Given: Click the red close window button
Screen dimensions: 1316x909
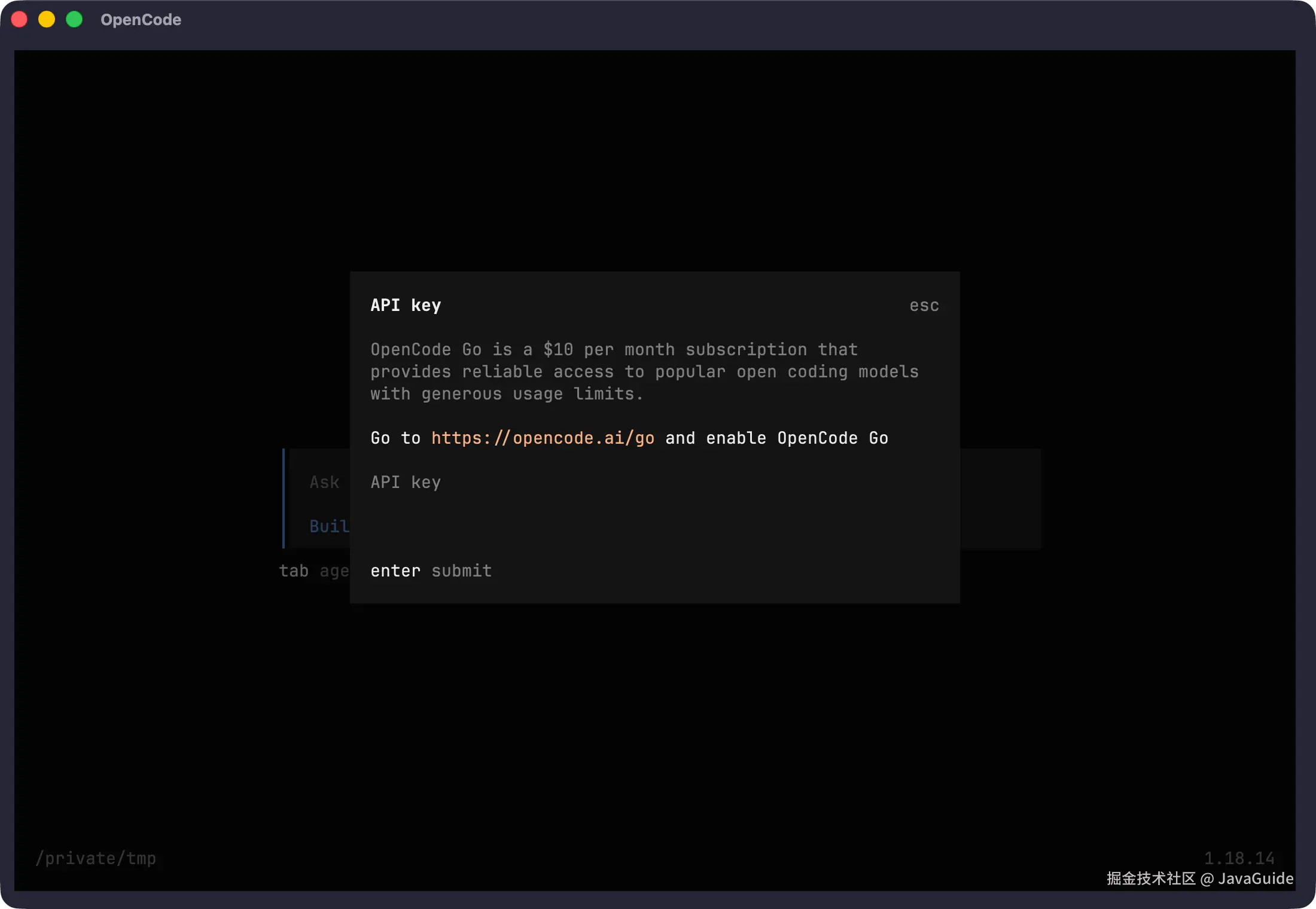Looking at the screenshot, I should click(19, 19).
